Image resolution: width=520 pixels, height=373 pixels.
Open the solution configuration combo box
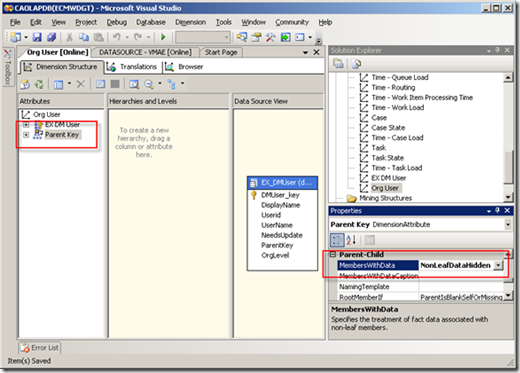tap(203, 37)
